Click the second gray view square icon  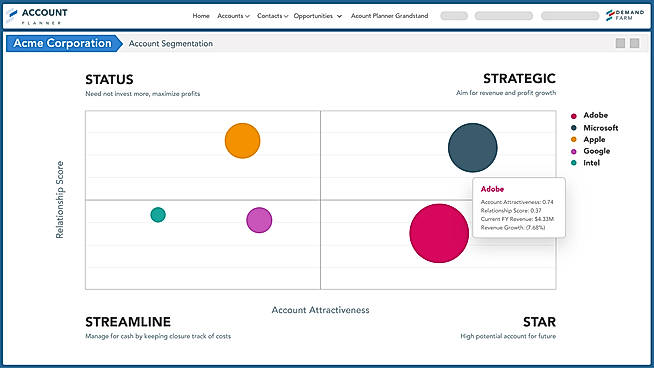click(634, 43)
